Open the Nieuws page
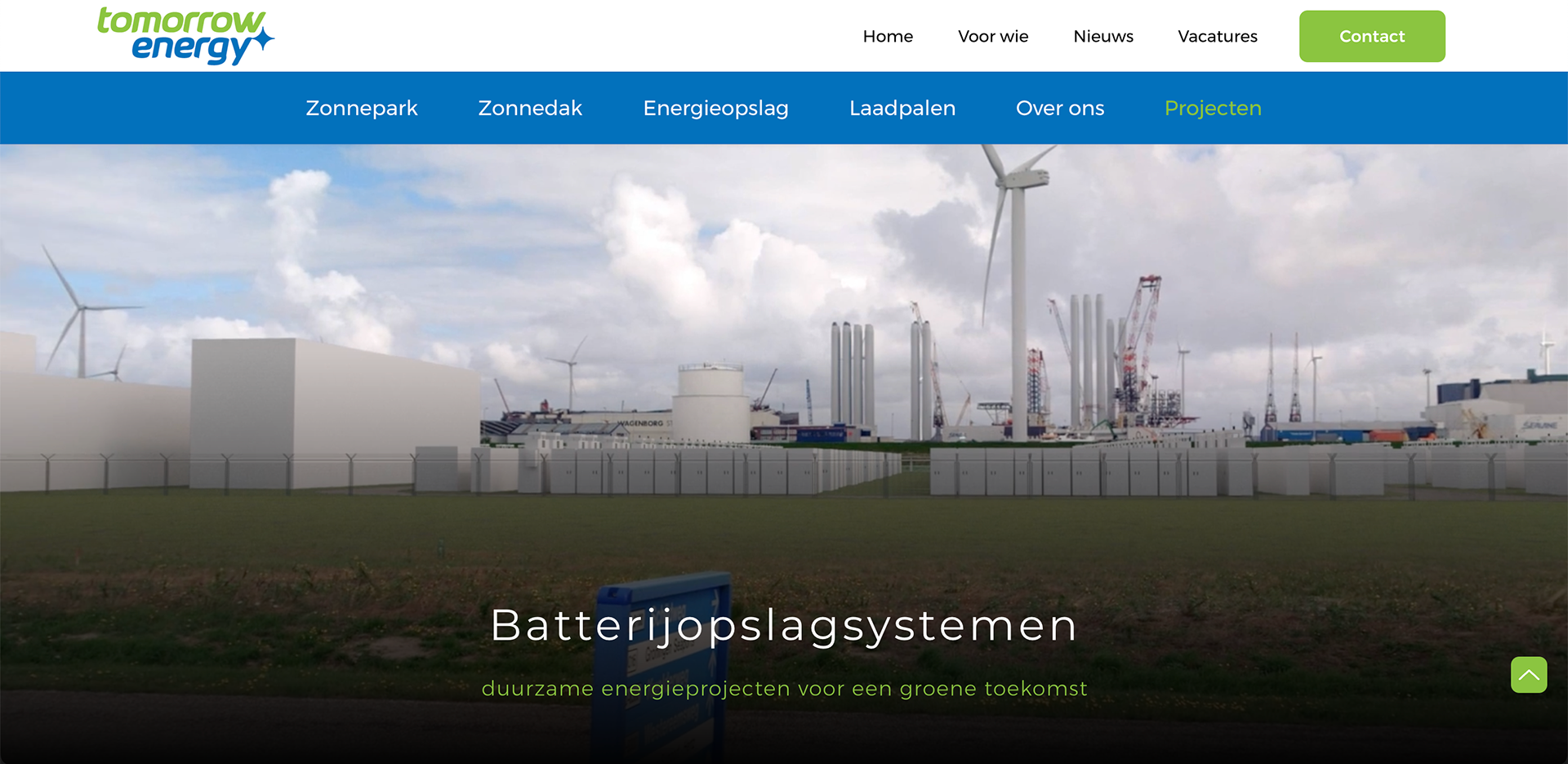The image size is (1568, 764). point(1103,37)
